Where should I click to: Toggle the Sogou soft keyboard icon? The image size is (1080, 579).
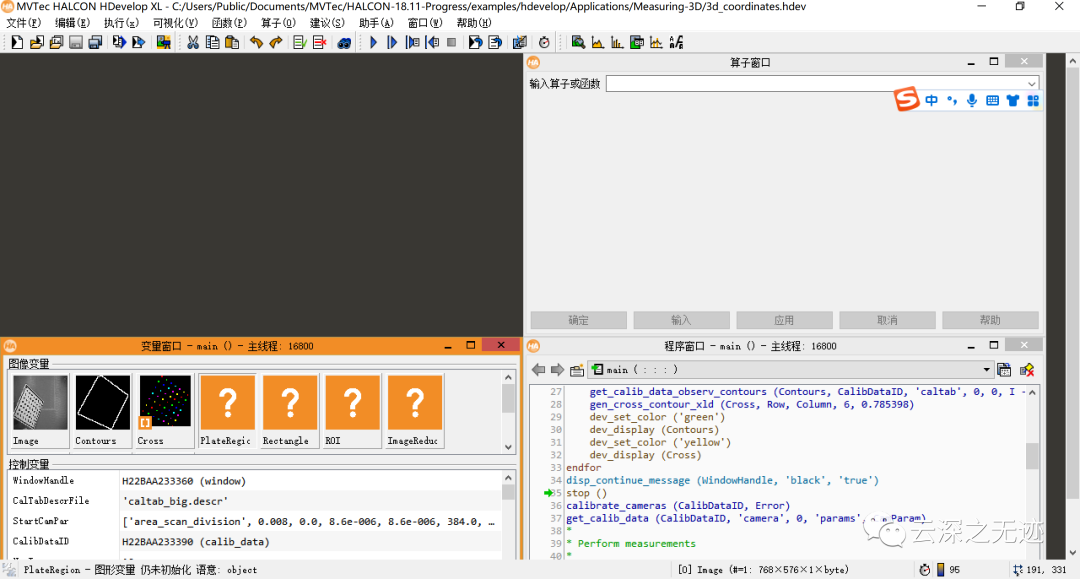(x=992, y=101)
